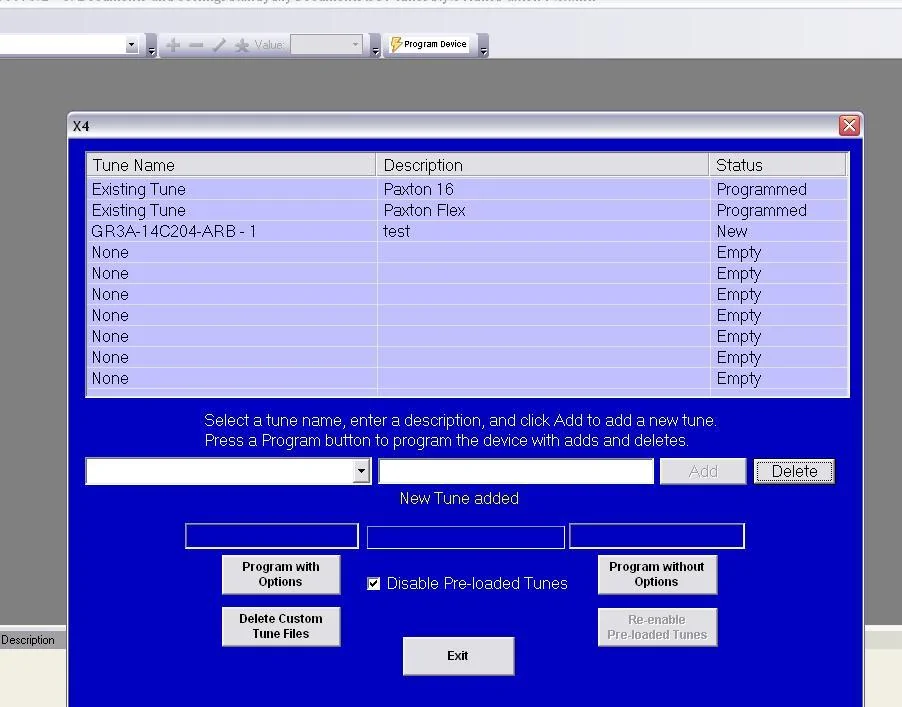Click the star toolbar icon beside Value
The width and height of the screenshot is (902, 707).
point(242,45)
